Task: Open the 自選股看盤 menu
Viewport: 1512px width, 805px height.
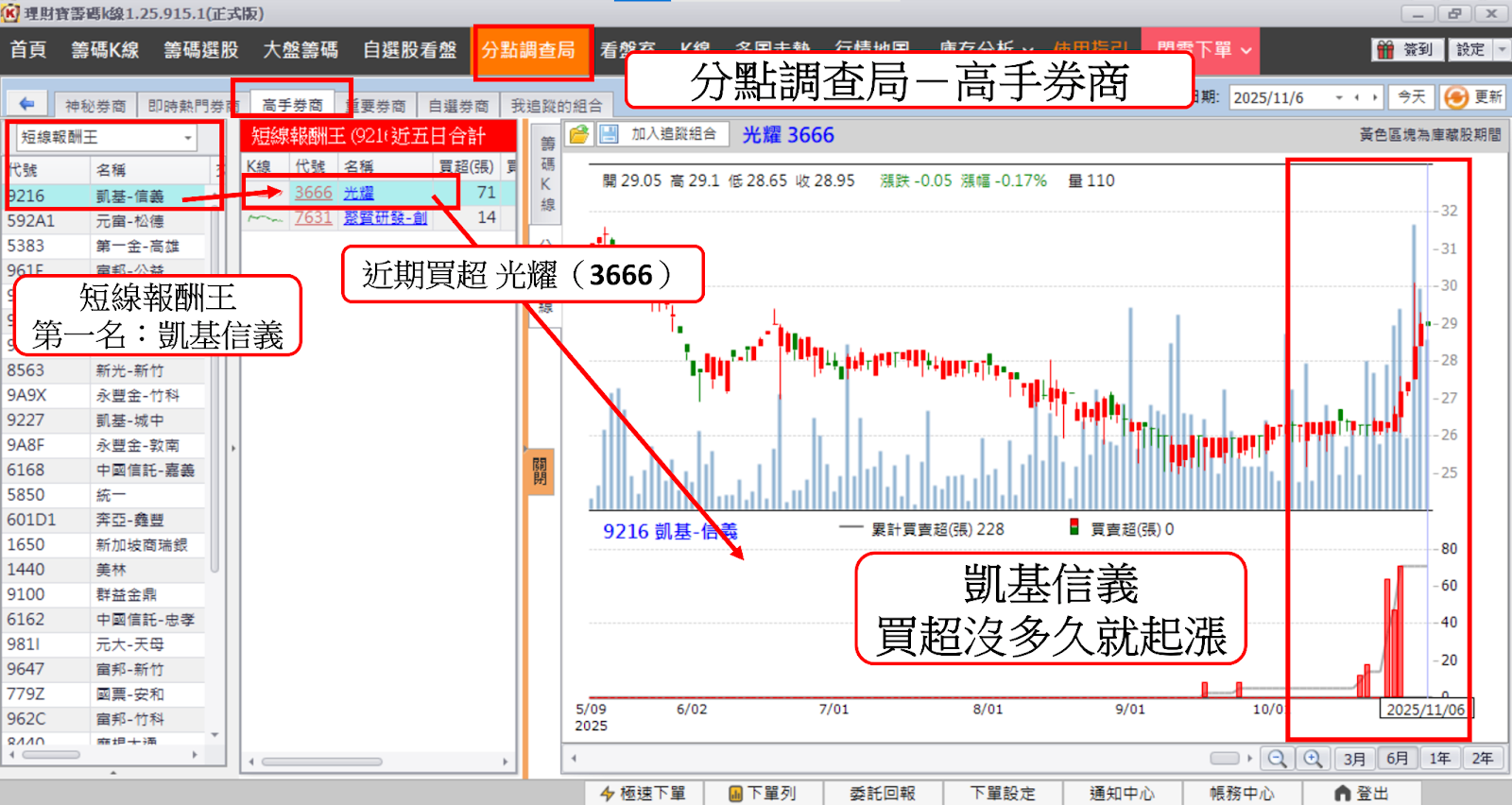Action: tap(410, 50)
